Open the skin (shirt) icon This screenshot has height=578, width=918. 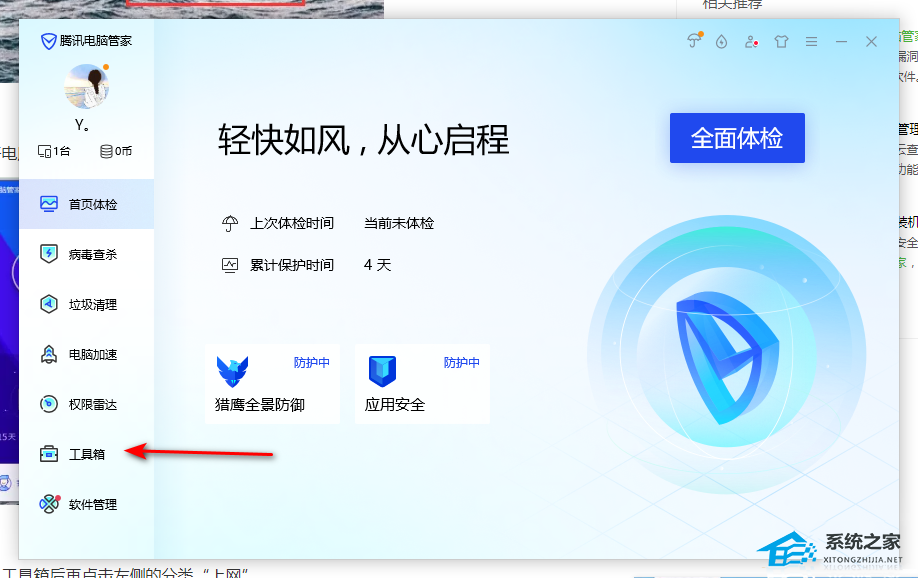(781, 42)
